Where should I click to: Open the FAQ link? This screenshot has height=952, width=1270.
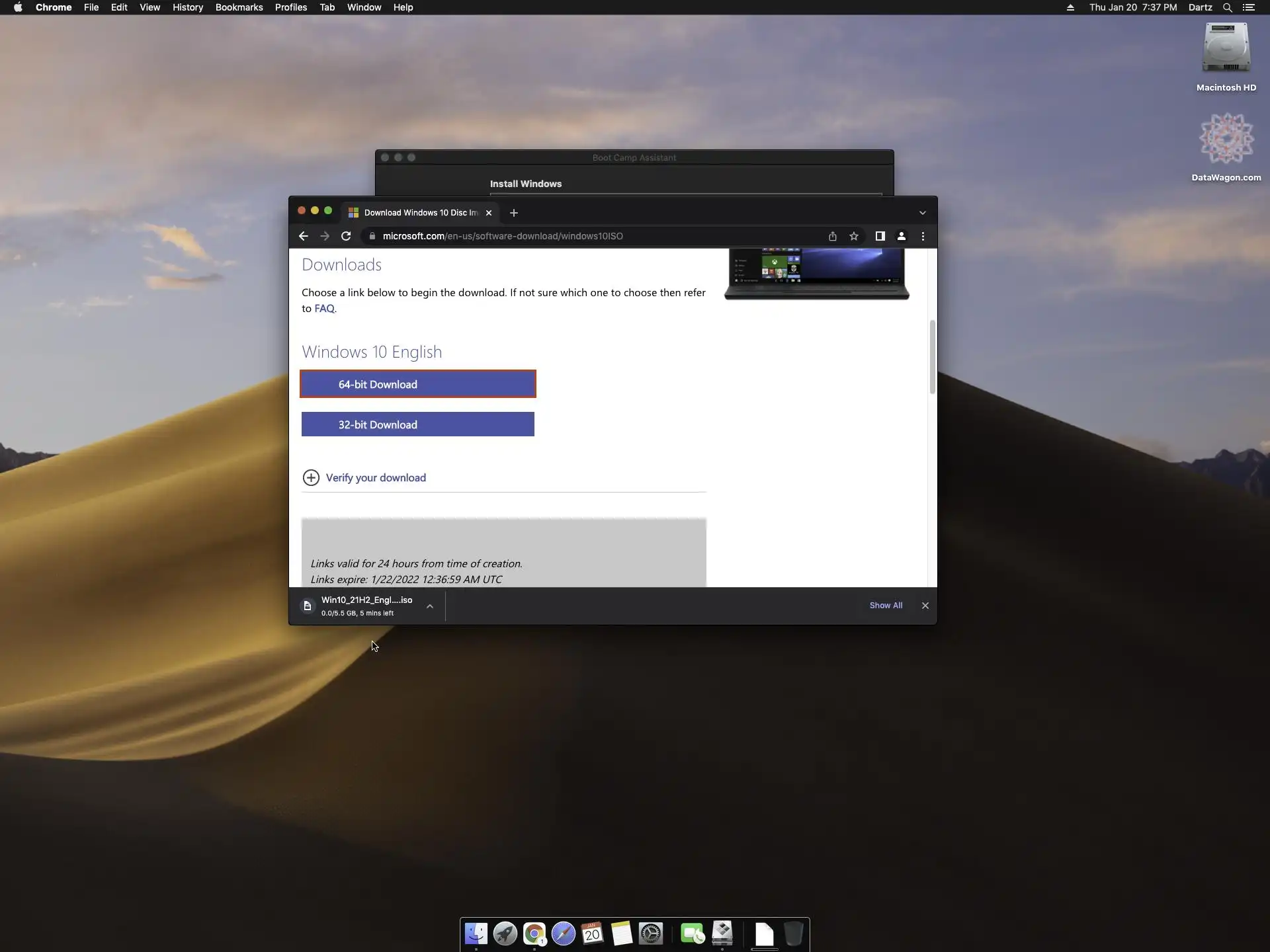pos(324,309)
